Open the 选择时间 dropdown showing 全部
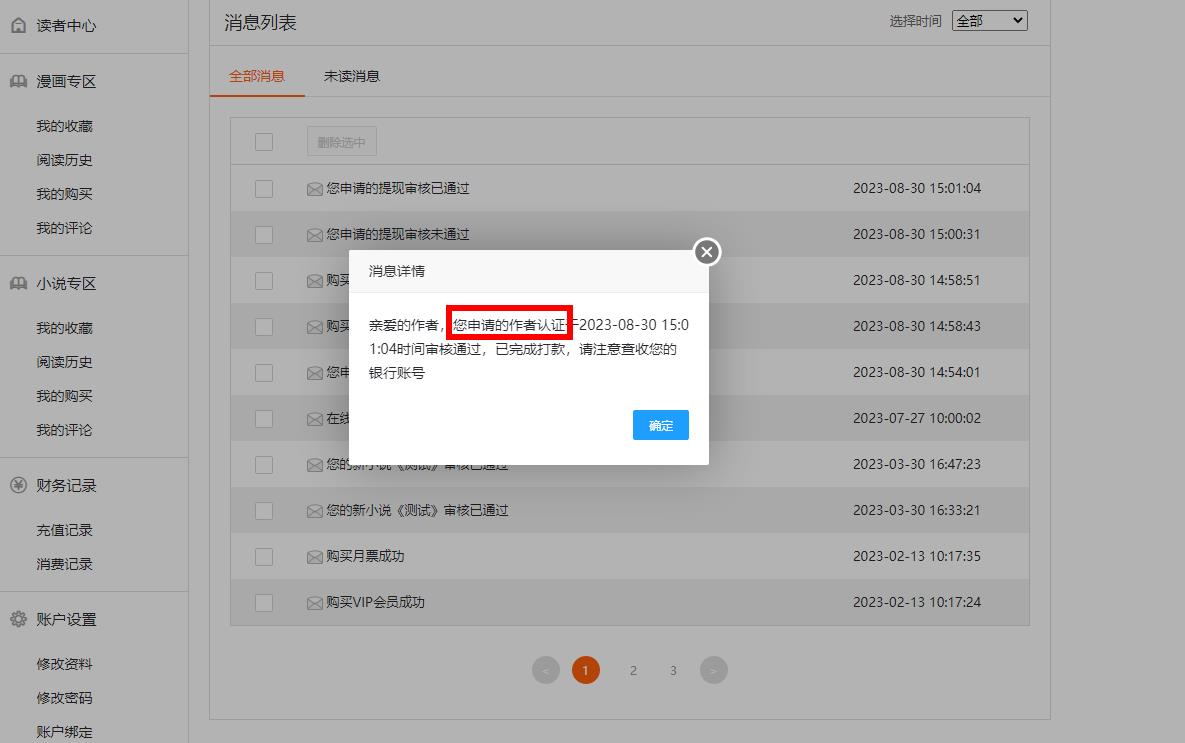 tap(989, 20)
